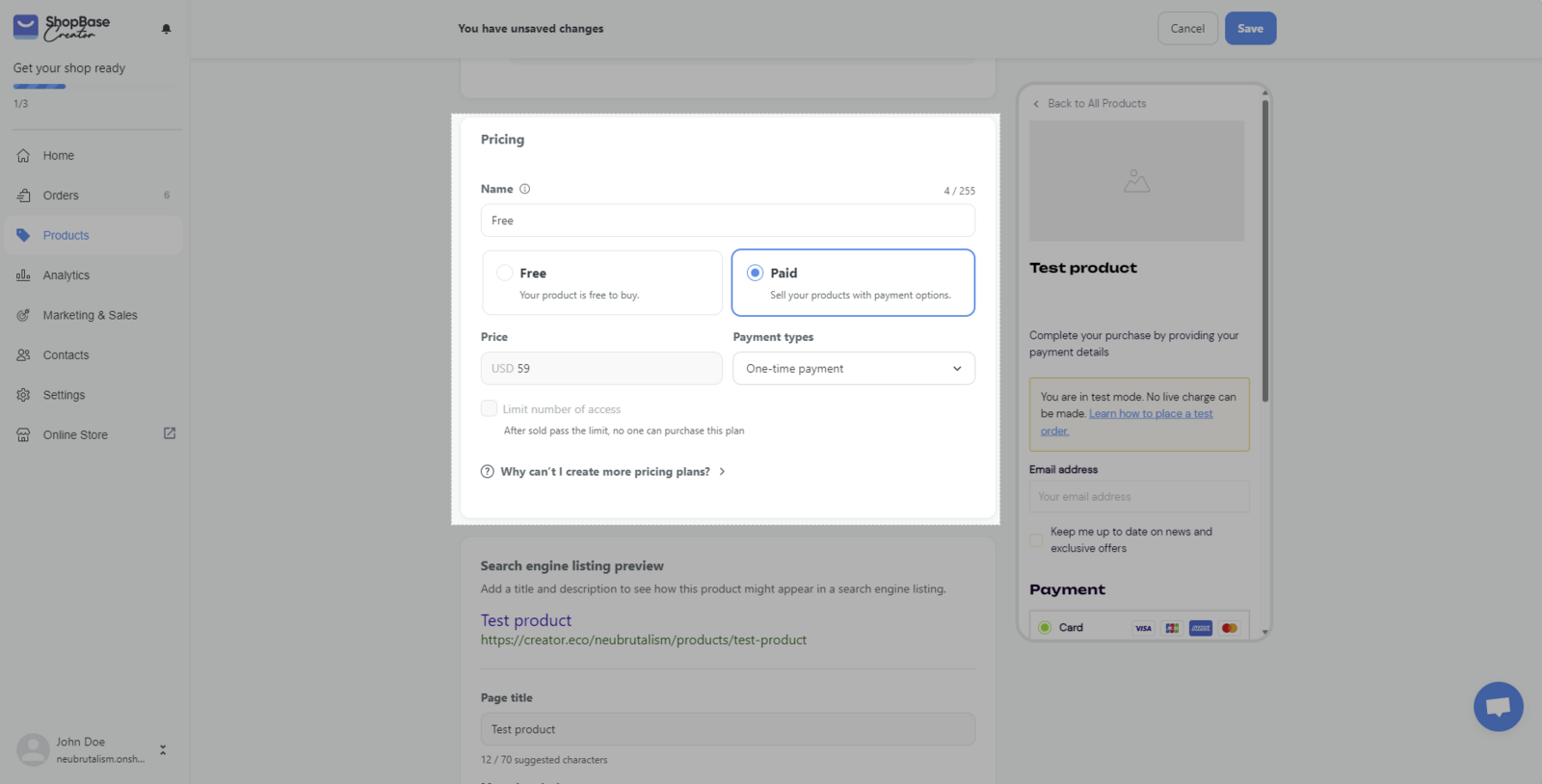Click the Marketing & Sales target icon
1542x784 pixels.
(x=23, y=315)
